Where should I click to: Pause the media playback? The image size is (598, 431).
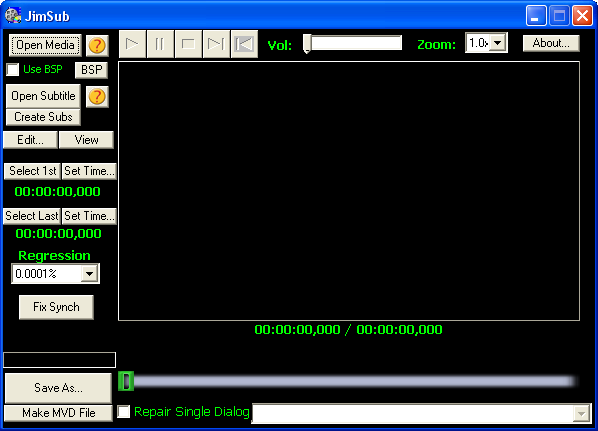(x=160, y=44)
